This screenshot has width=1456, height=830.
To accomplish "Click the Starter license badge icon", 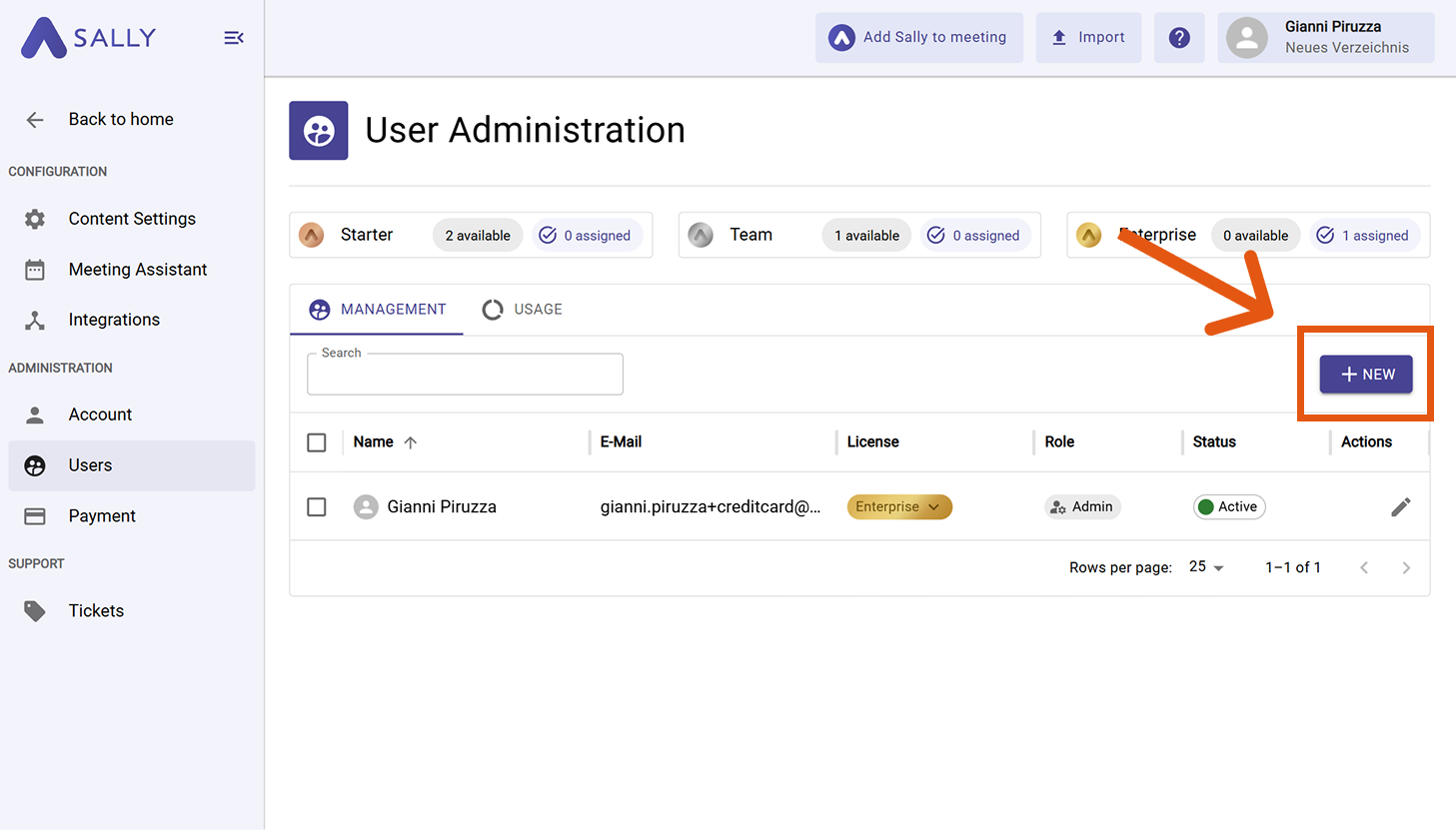I will coord(312,235).
